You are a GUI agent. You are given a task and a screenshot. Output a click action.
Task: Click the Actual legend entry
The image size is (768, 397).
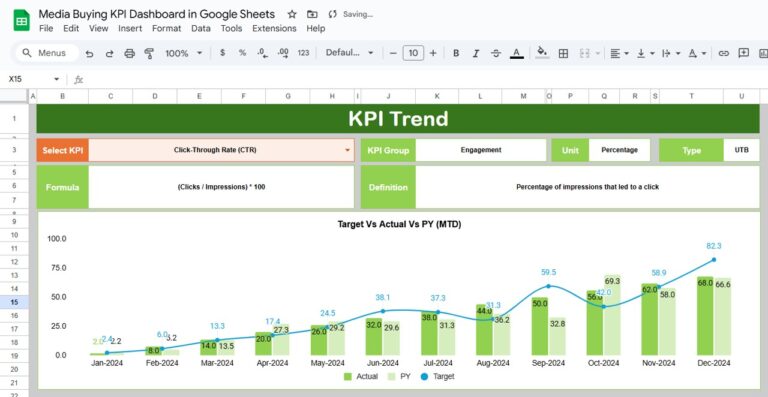click(361, 376)
